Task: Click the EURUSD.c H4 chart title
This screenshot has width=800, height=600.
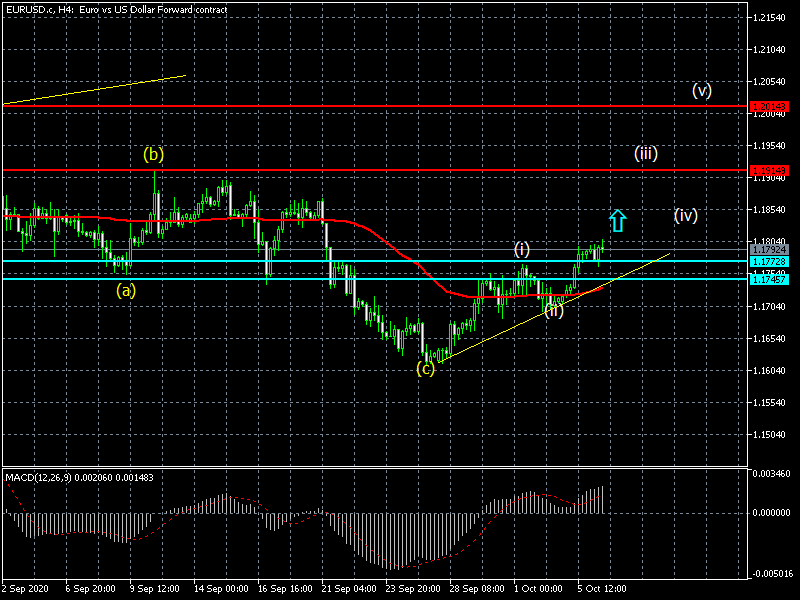Action: point(115,9)
